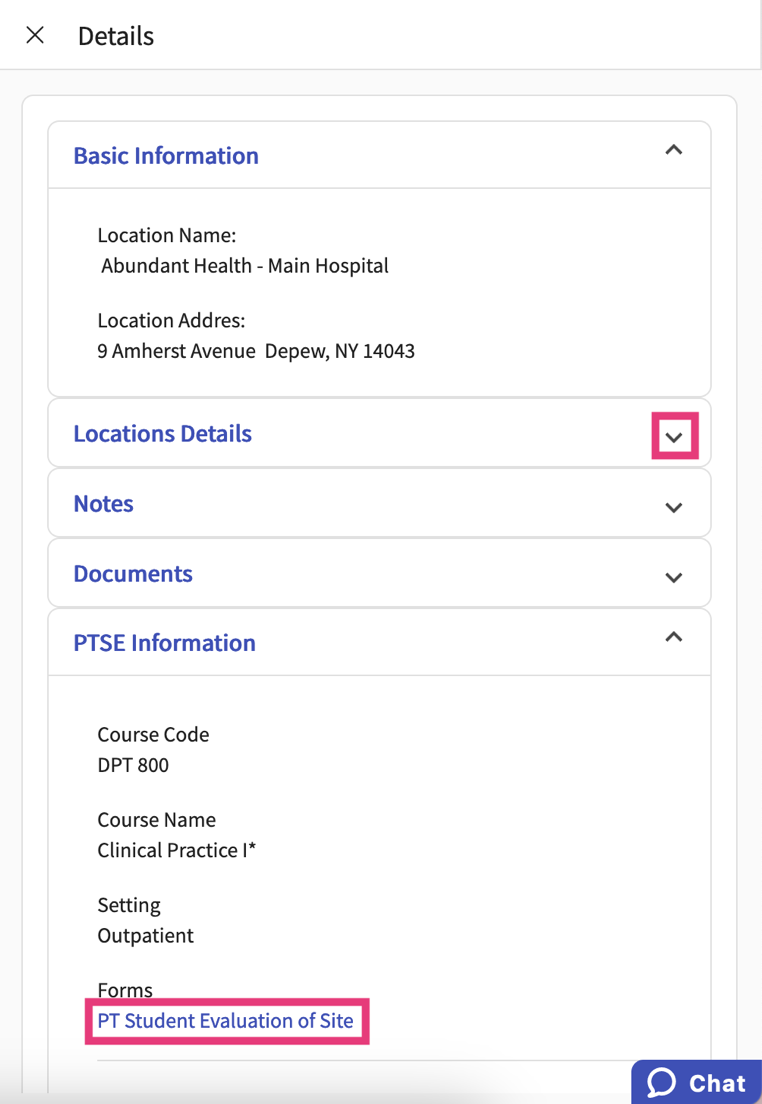Select the PTSE Information section header
762x1104 pixels.
pos(164,643)
